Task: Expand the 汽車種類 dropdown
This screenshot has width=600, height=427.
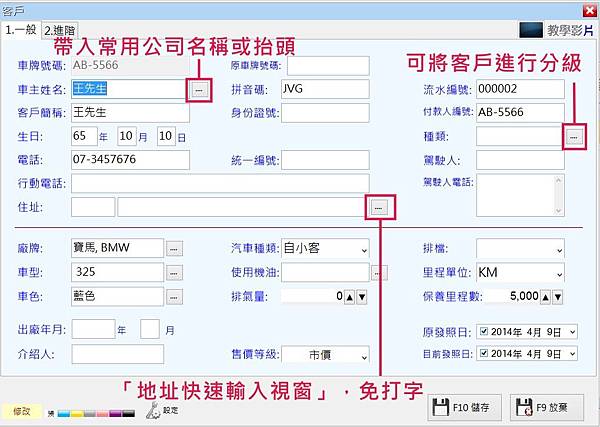Action: (x=364, y=250)
